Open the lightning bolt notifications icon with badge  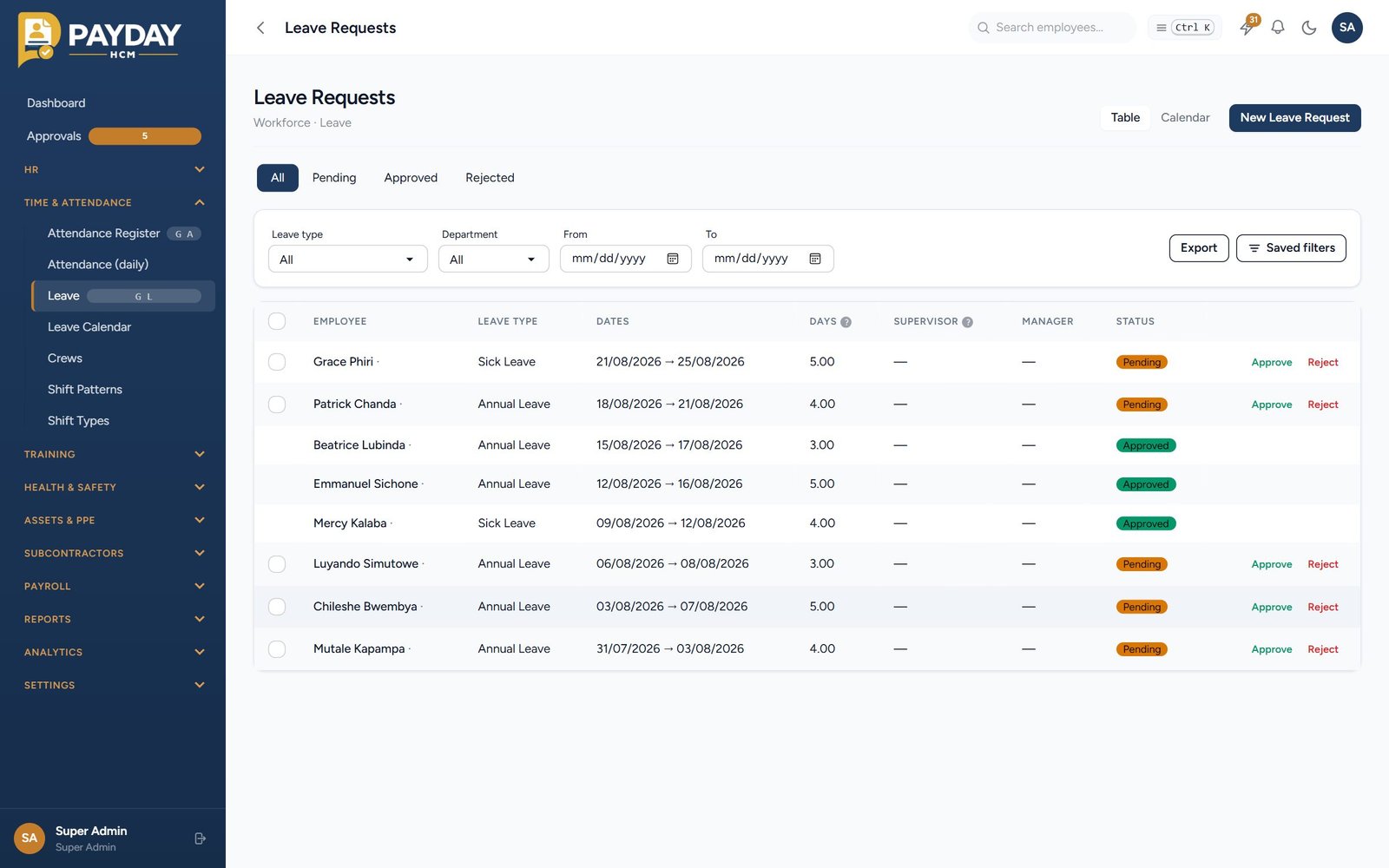click(x=1247, y=28)
